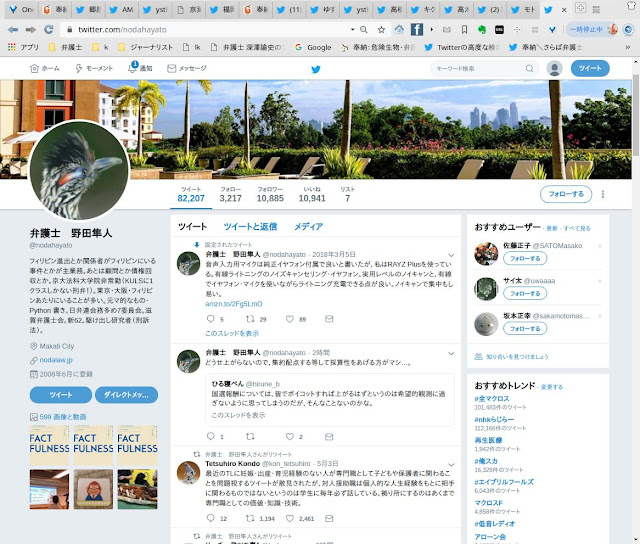640x544 pixels.
Task: Click the Evernote elephant extension icon
Action: coord(482,29)
